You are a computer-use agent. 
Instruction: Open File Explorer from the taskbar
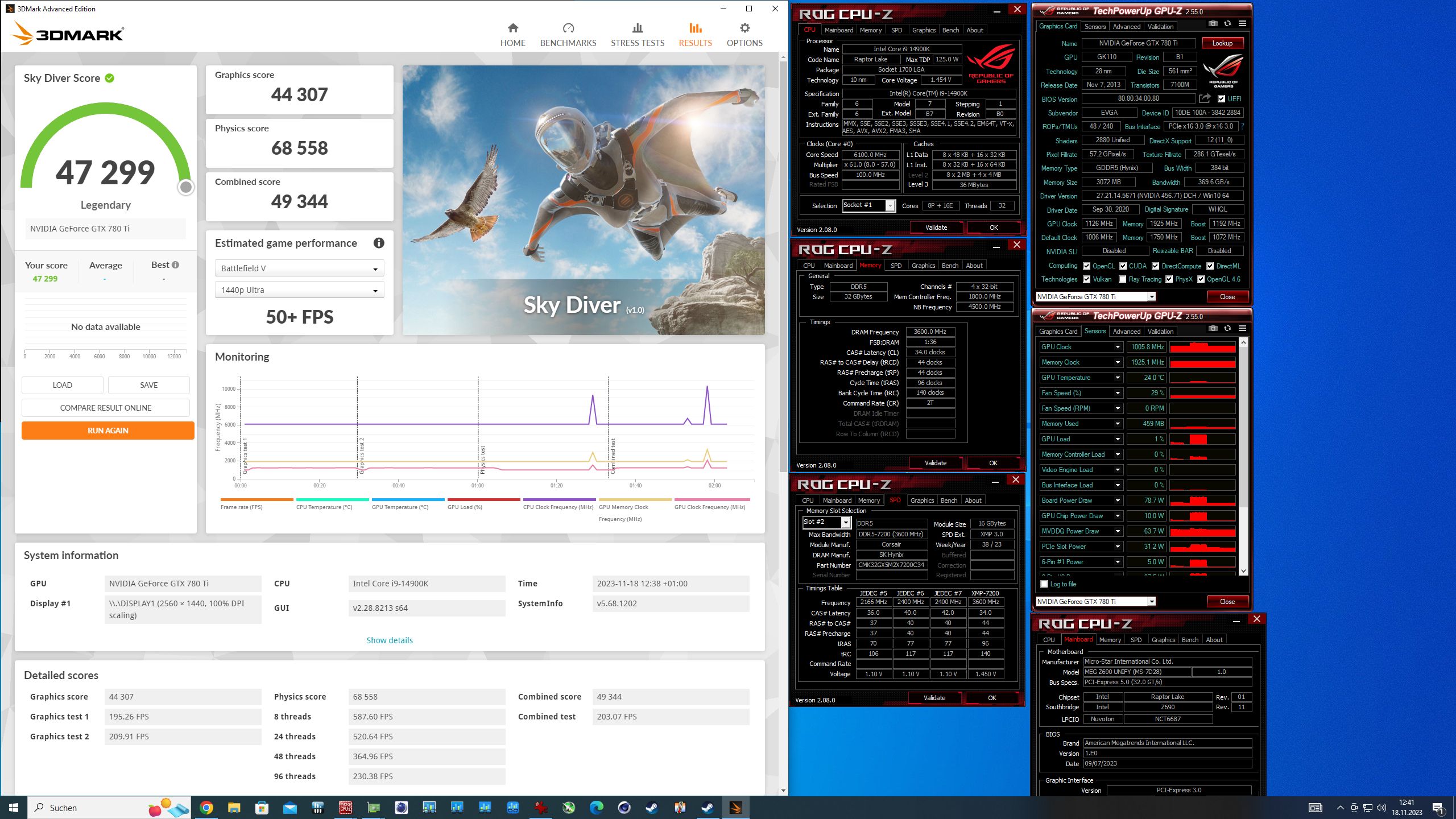tap(234, 808)
